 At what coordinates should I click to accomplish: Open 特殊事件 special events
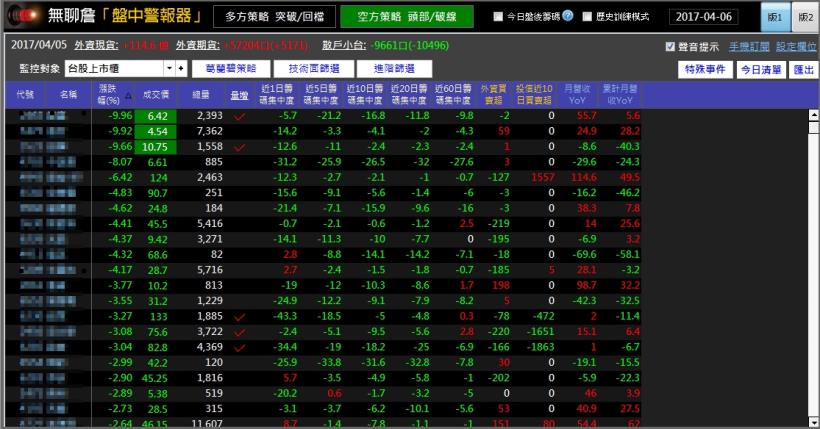point(705,69)
